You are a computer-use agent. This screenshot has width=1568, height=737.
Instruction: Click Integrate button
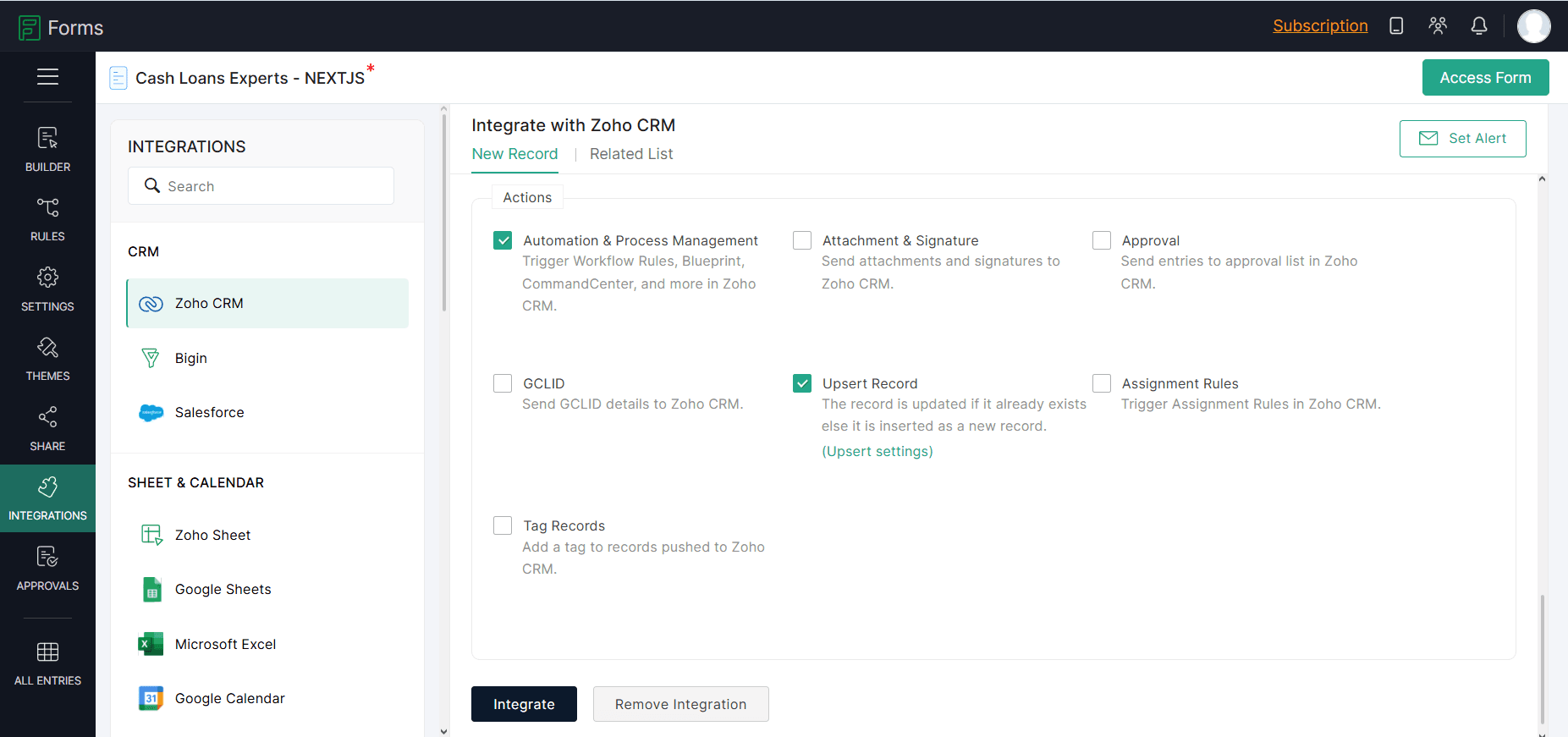524,704
